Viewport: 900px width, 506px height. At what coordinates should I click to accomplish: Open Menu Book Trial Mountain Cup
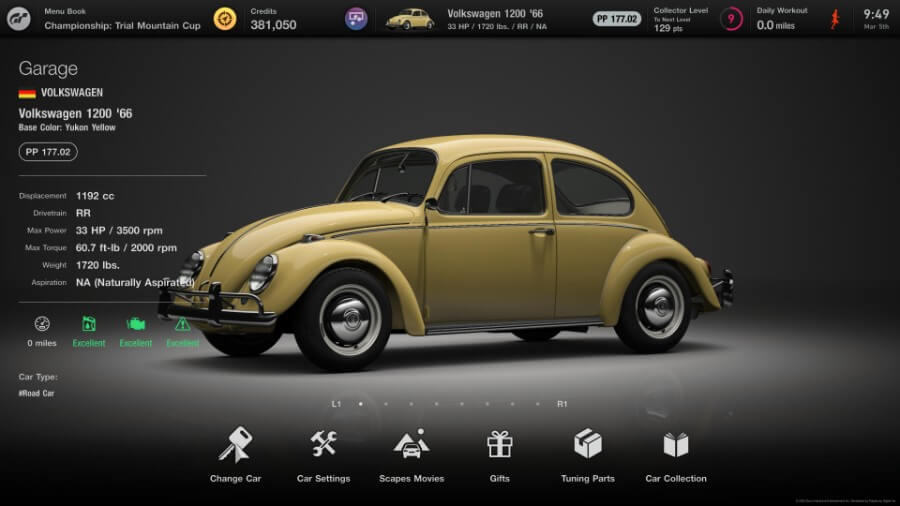point(122,19)
